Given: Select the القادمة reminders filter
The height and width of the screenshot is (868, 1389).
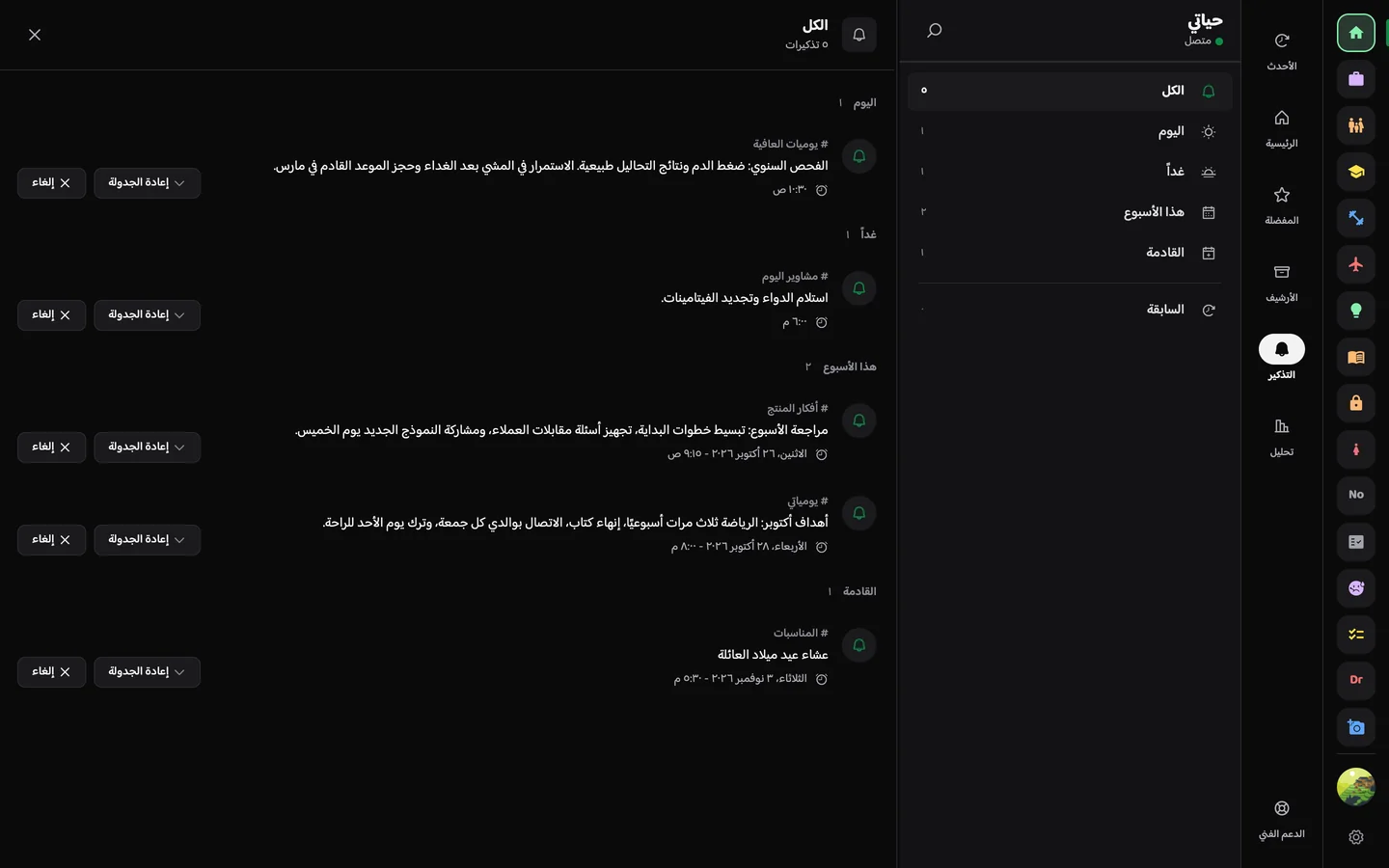Looking at the screenshot, I should 1070,254.
